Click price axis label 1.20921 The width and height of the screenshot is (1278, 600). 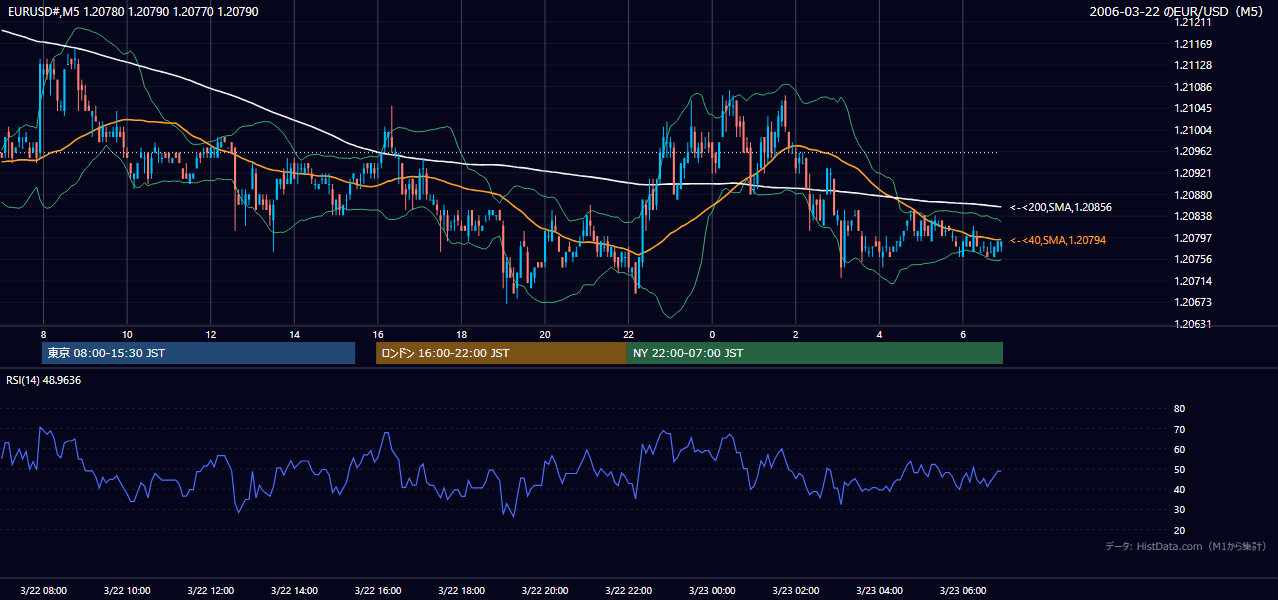pos(1191,173)
